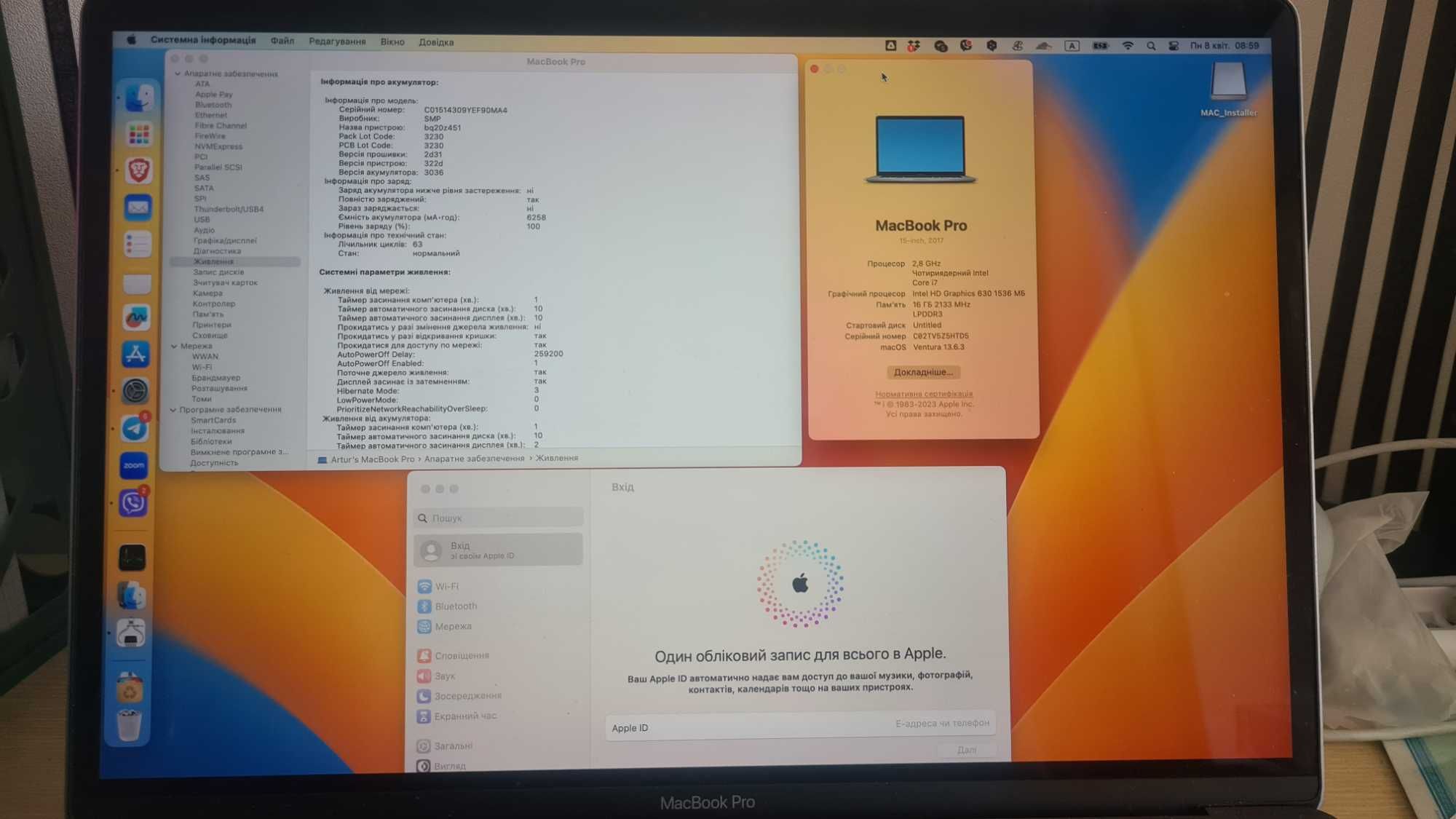Click the Cloudflare cloud menu bar icon

coord(1043,45)
